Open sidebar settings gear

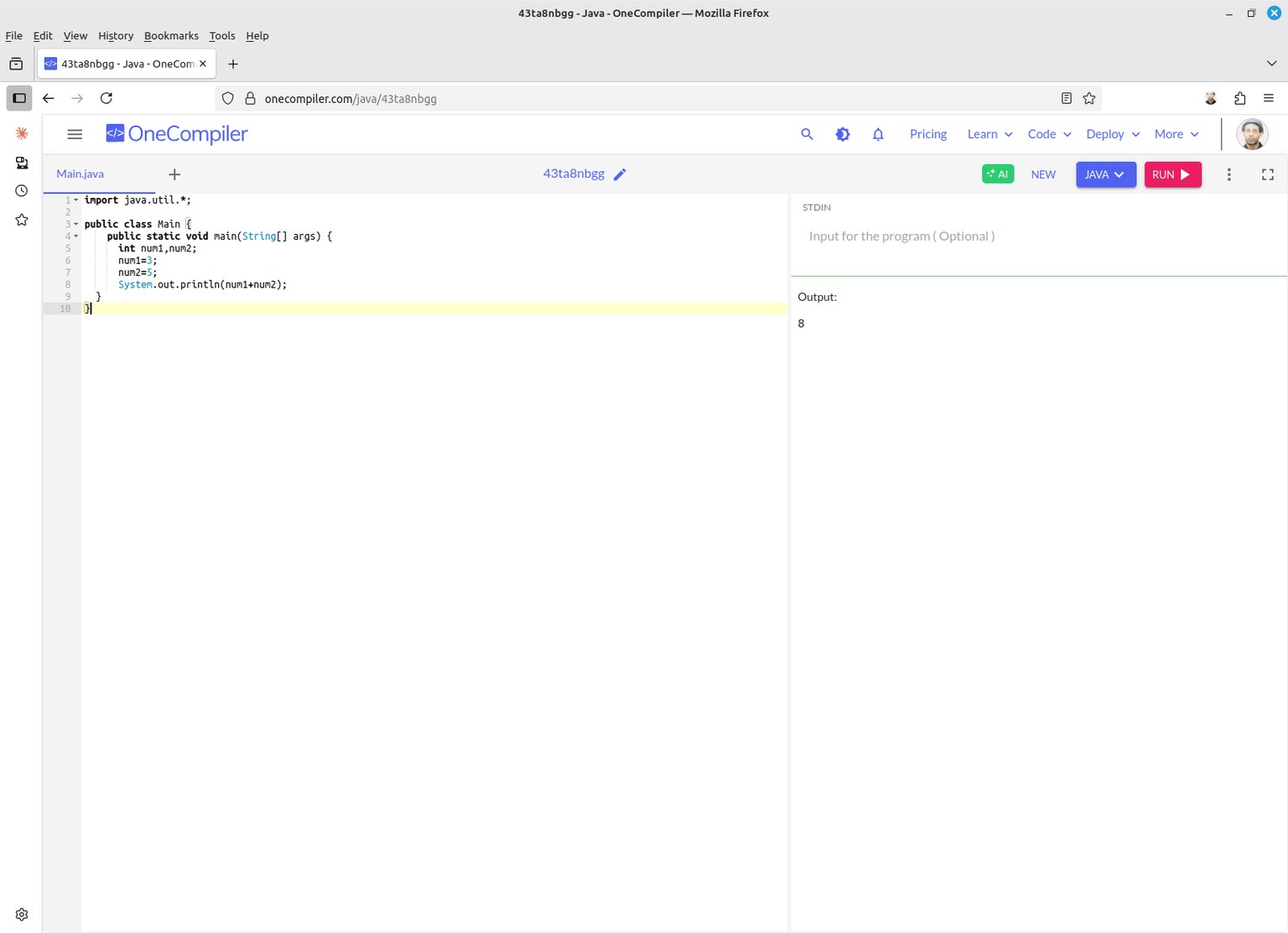[x=22, y=915]
